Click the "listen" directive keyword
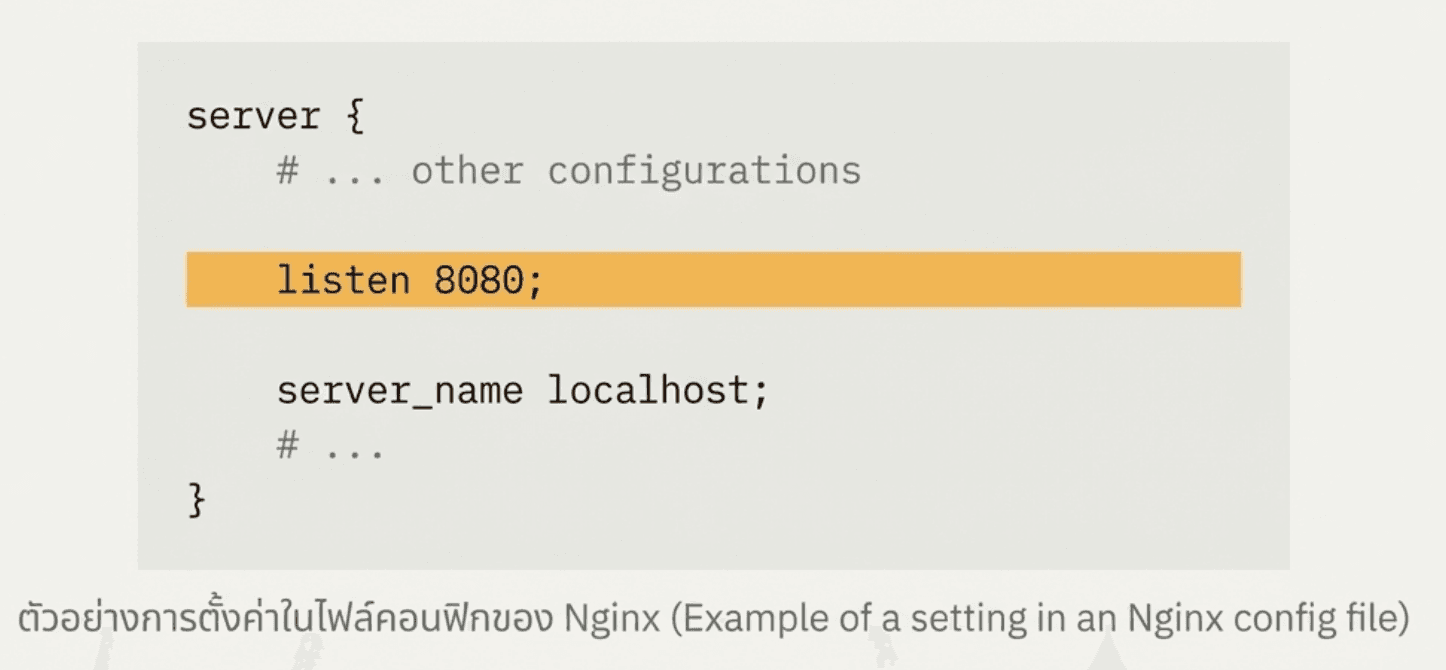 point(343,280)
